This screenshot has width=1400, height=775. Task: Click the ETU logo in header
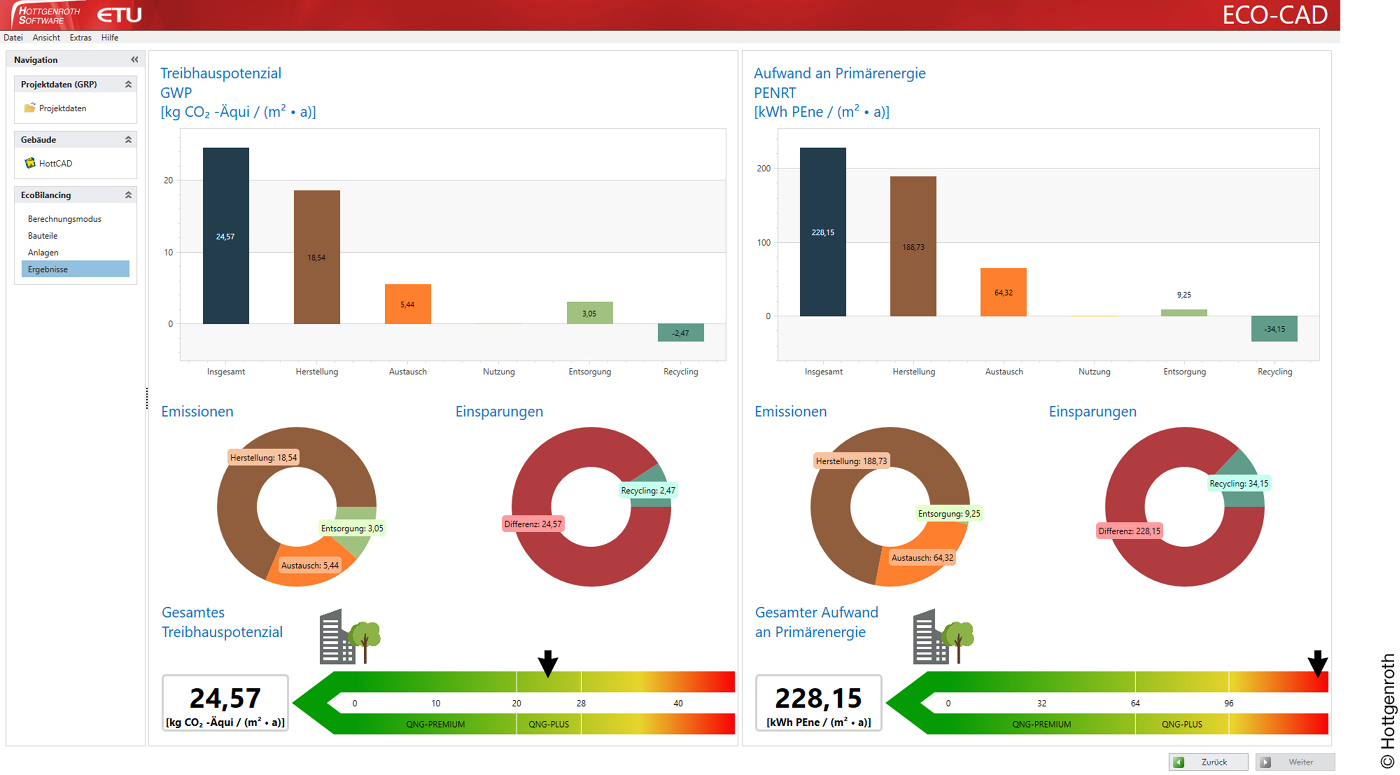click(120, 15)
